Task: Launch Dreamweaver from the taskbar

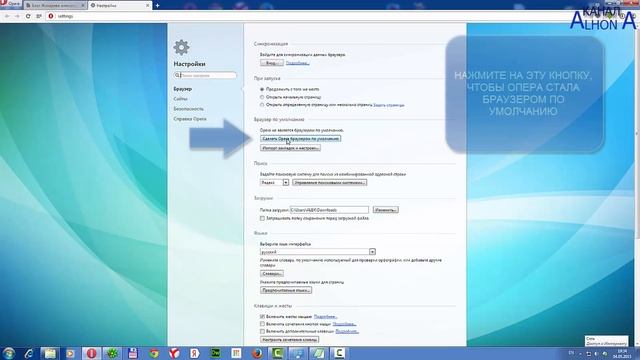Action: click(x=216, y=353)
